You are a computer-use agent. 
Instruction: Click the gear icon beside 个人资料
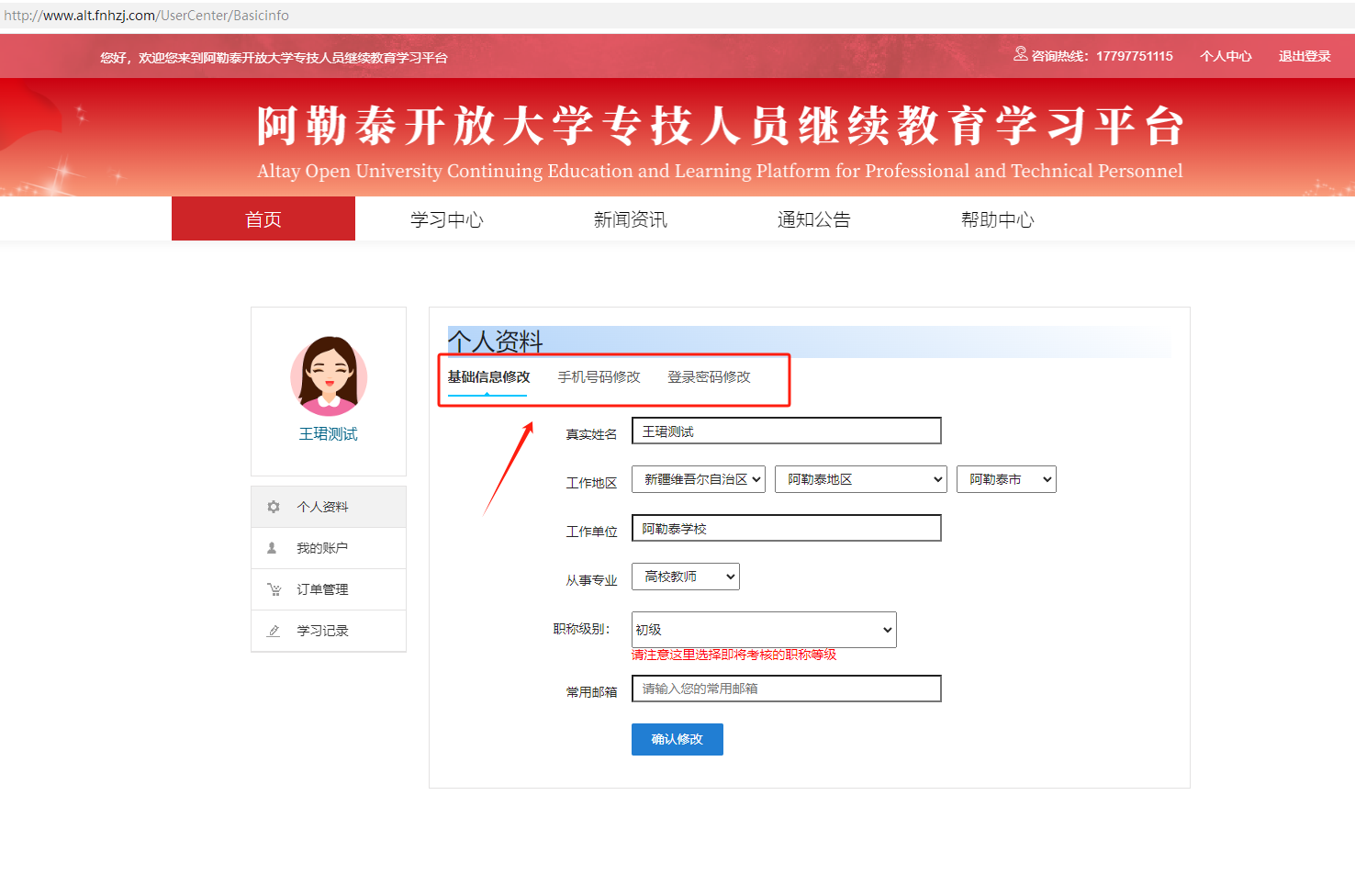(274, 507)
